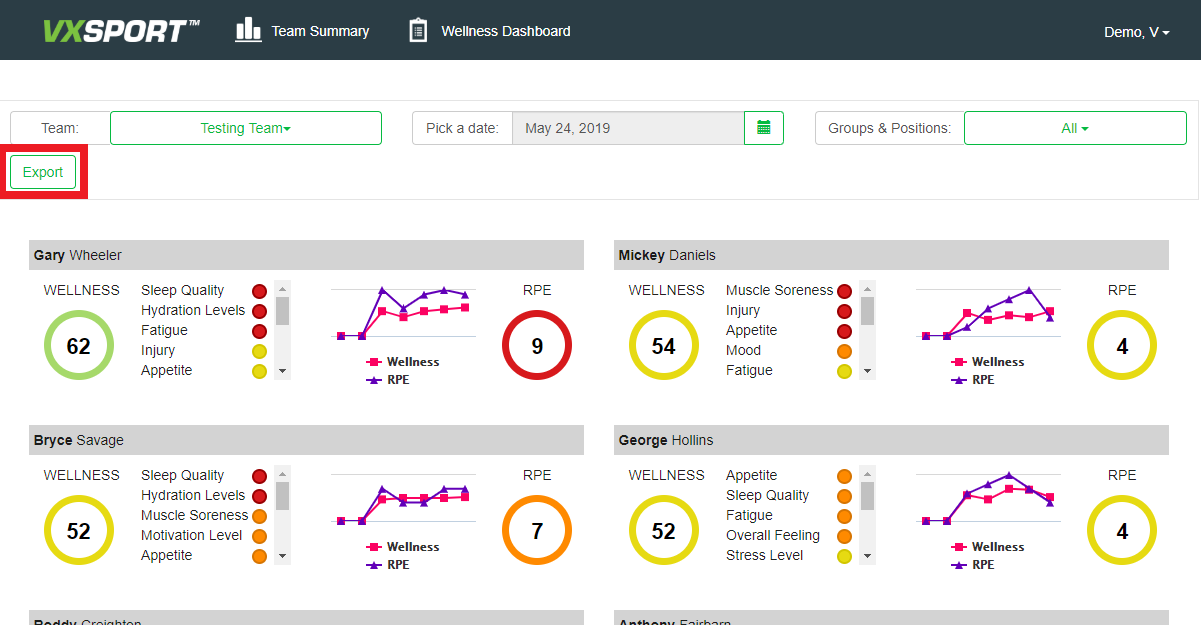Click Mickey Daniels' list scroll-down arrow
Screen dimensions: 1201x625
[868, 371]
